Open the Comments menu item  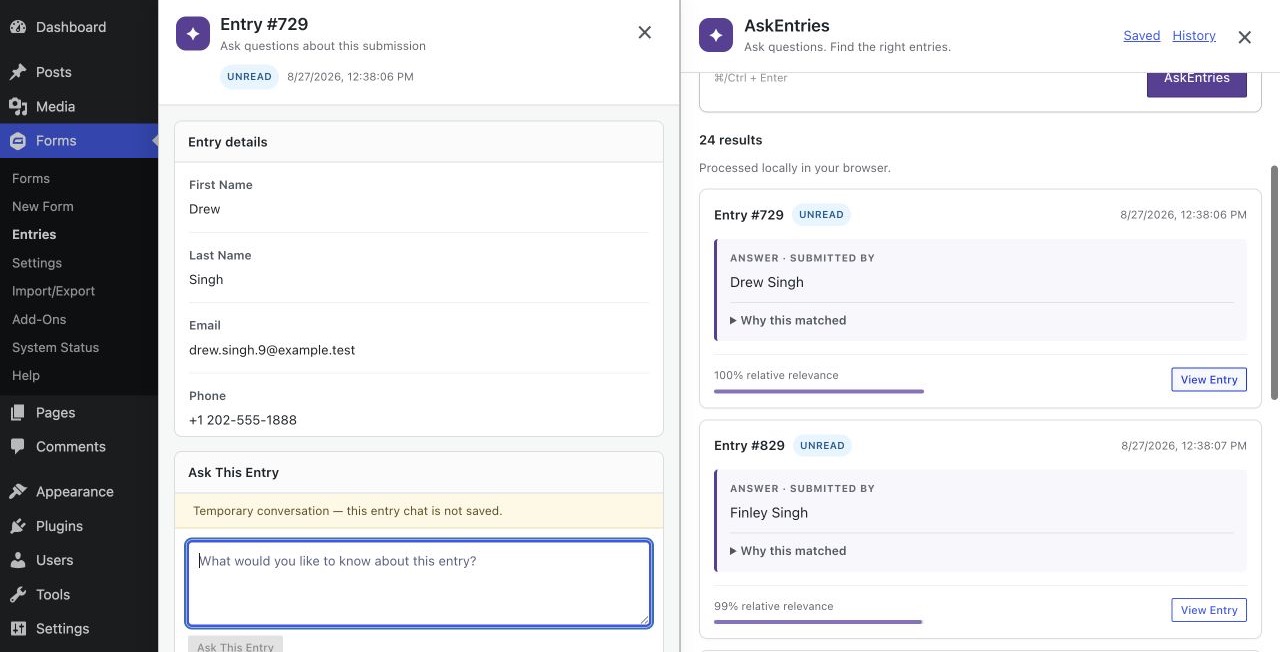pyautogui.click(x=79, y=446)
